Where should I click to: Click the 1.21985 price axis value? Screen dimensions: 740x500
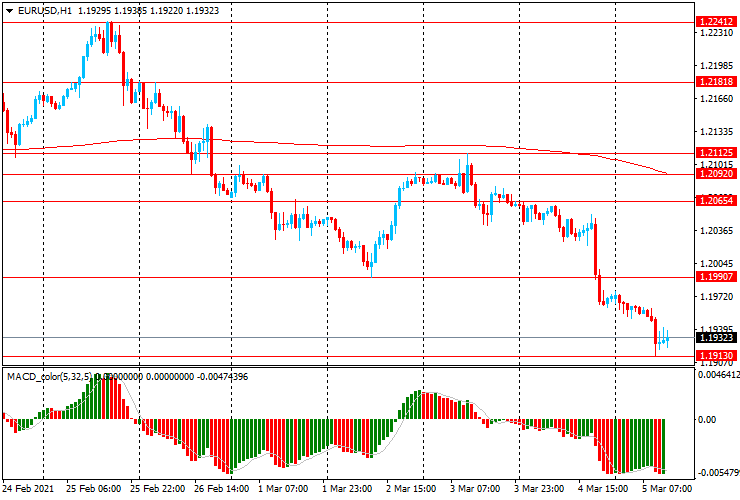(717, 66)
